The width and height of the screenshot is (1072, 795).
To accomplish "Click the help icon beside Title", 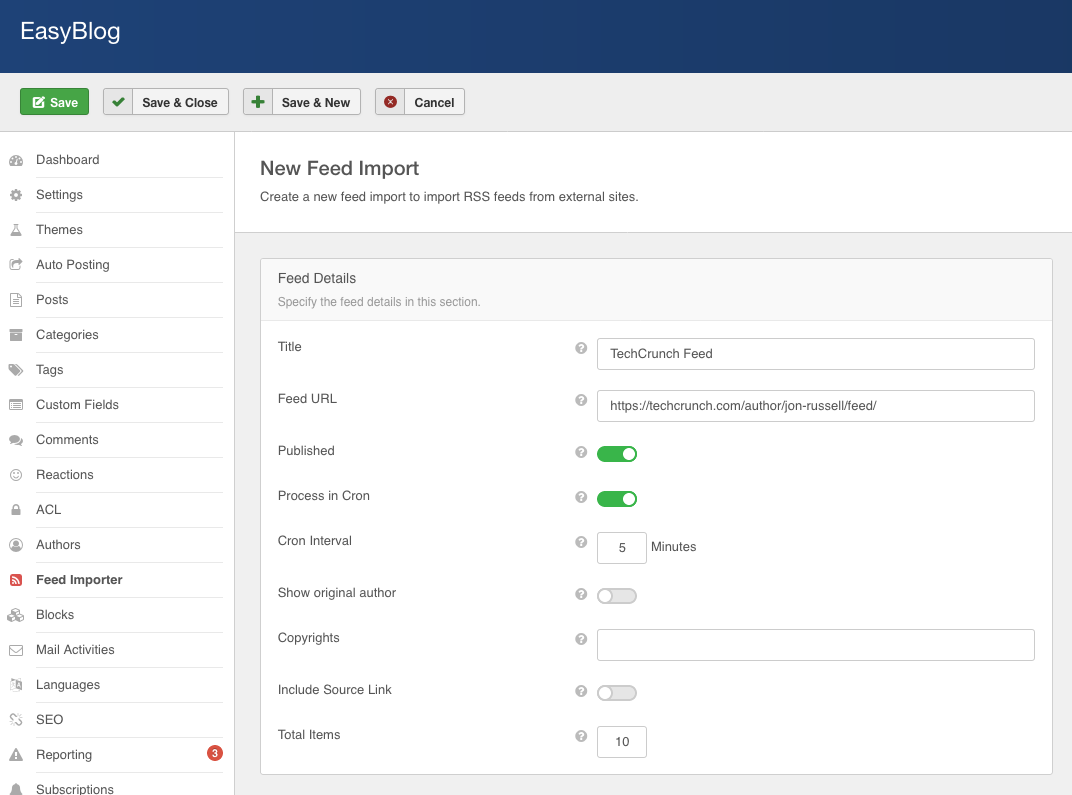I will coord(581,348).
